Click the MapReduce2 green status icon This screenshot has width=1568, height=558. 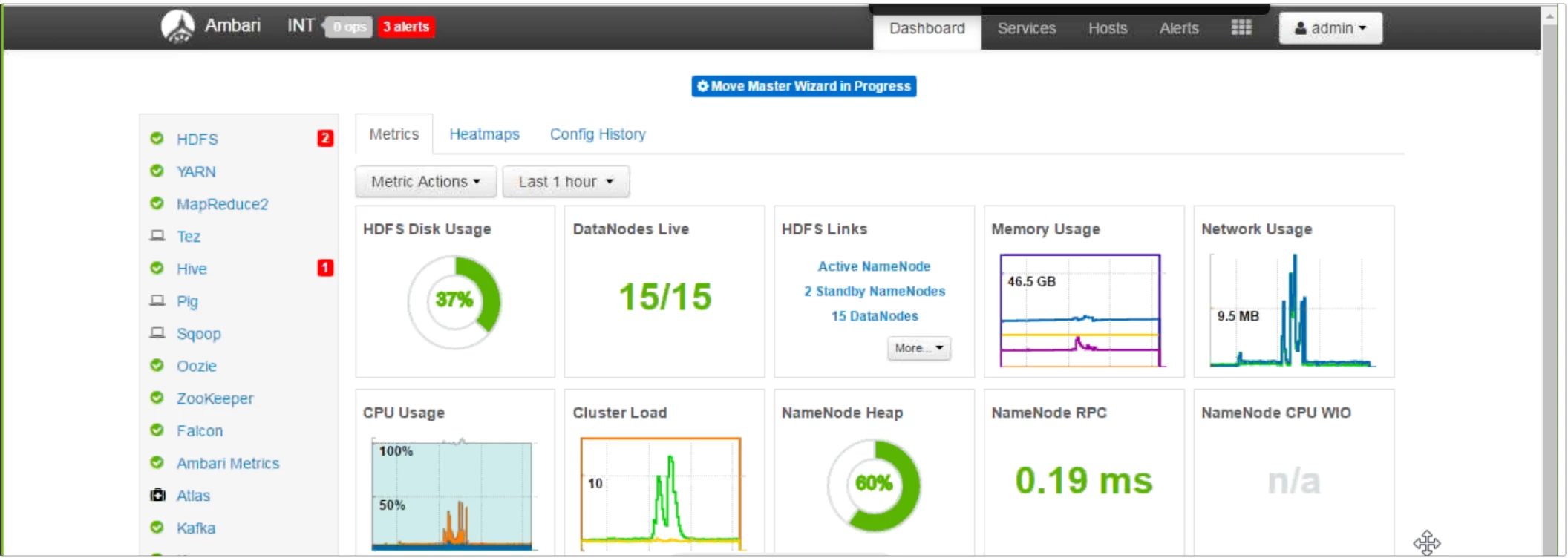pos(157,203)
